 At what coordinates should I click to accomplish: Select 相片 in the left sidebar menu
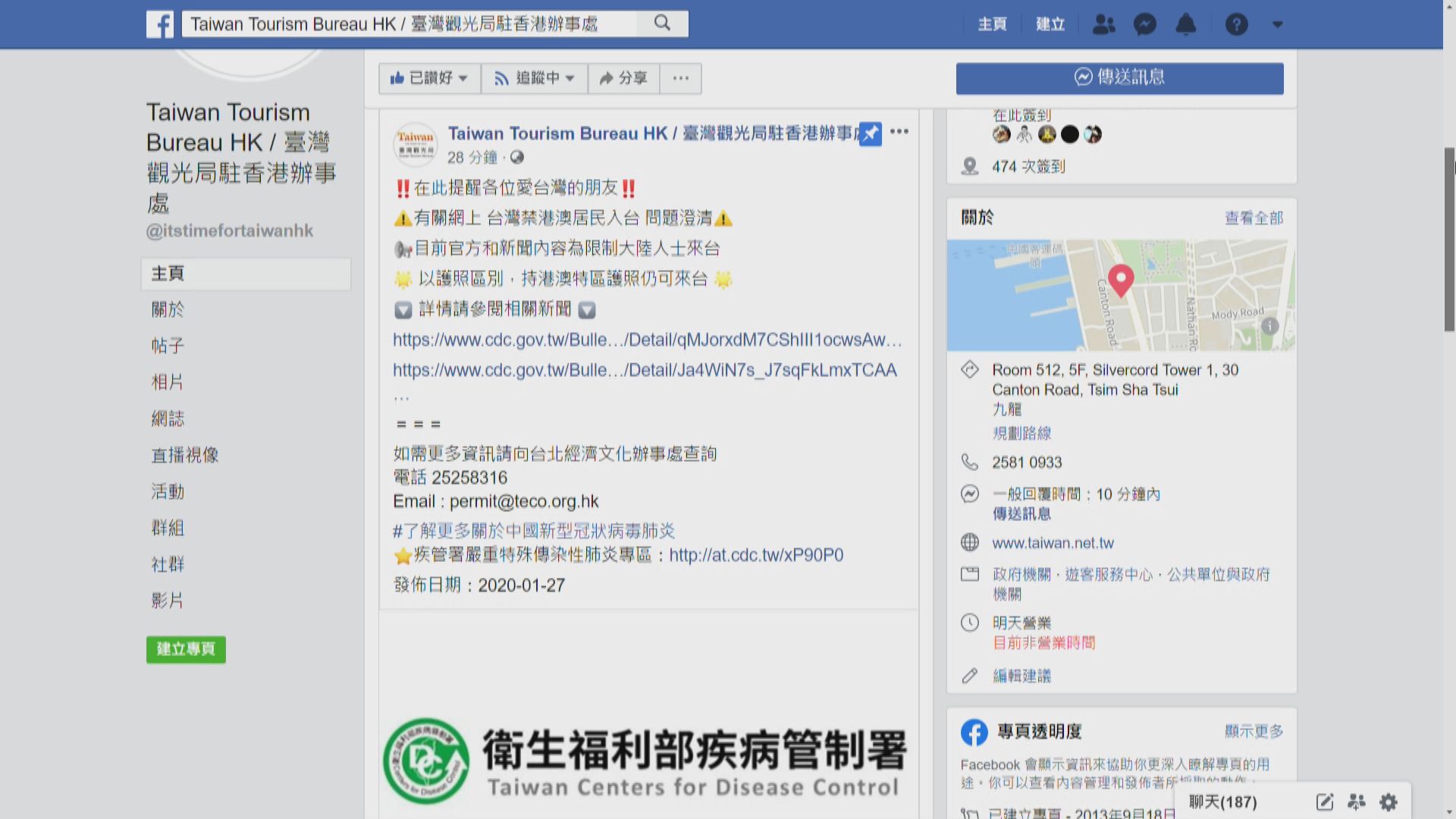[168, 382]
